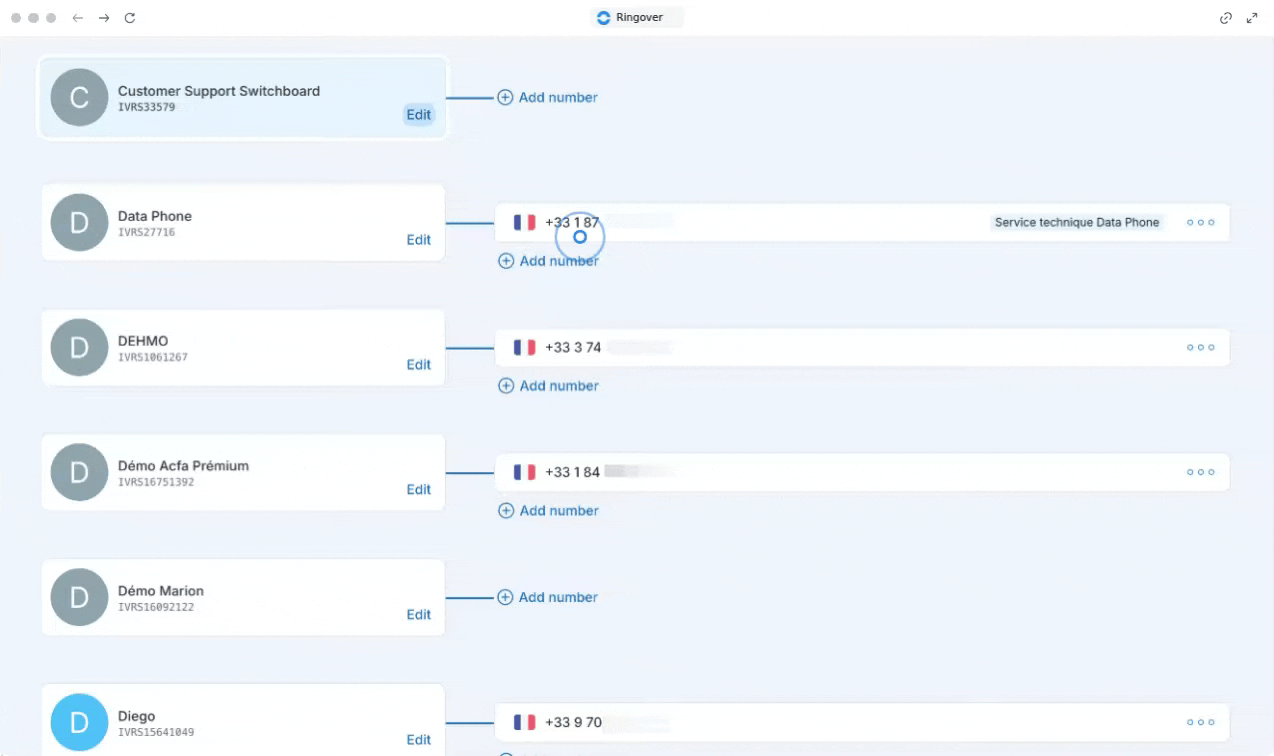Reload the page with refresh icon
The height and width of the screenshot is (756, 1274).
(x=130, y=18)
